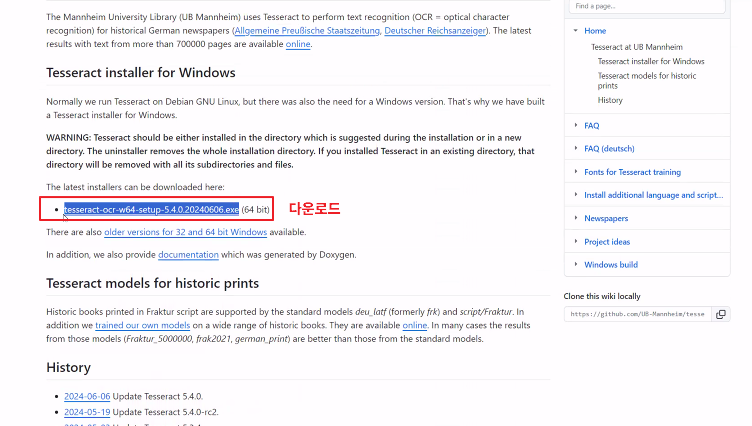Open the 2024-05-19 history entry
The width and height of the screenshot is (752, 426).
point(87,412)
